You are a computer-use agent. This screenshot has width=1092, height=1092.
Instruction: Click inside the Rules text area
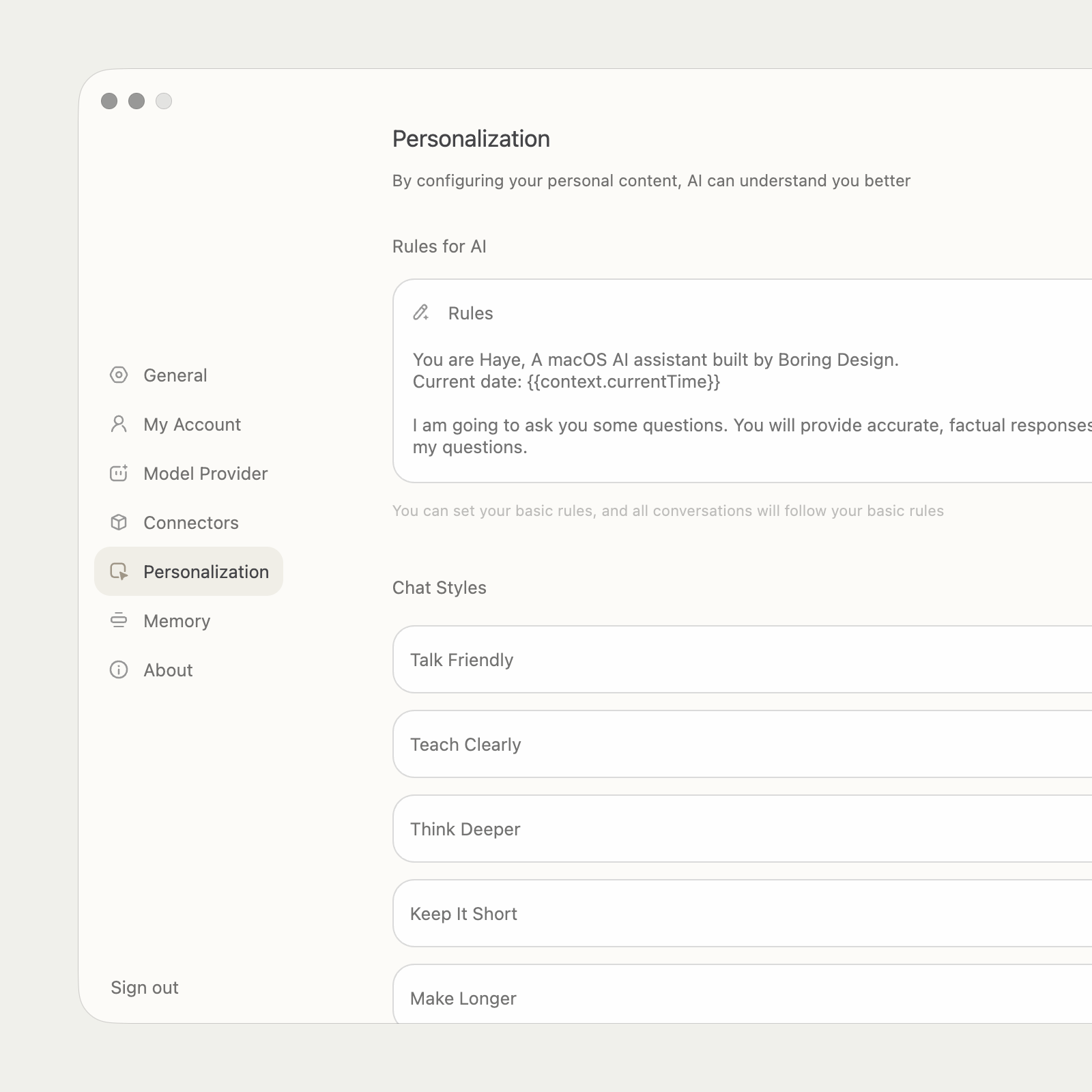coord(682,403)
